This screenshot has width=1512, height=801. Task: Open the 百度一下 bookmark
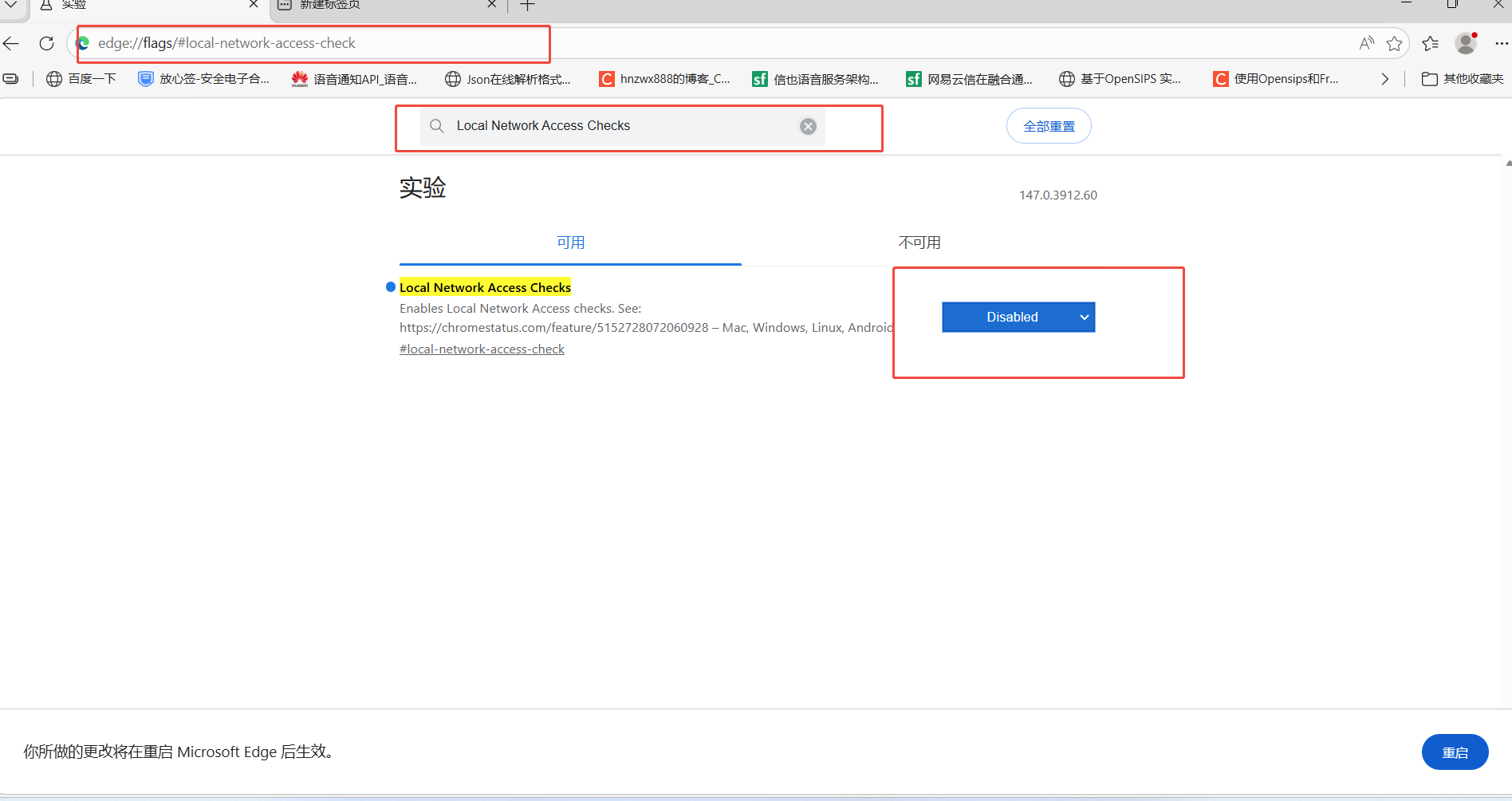click(81, 79)
